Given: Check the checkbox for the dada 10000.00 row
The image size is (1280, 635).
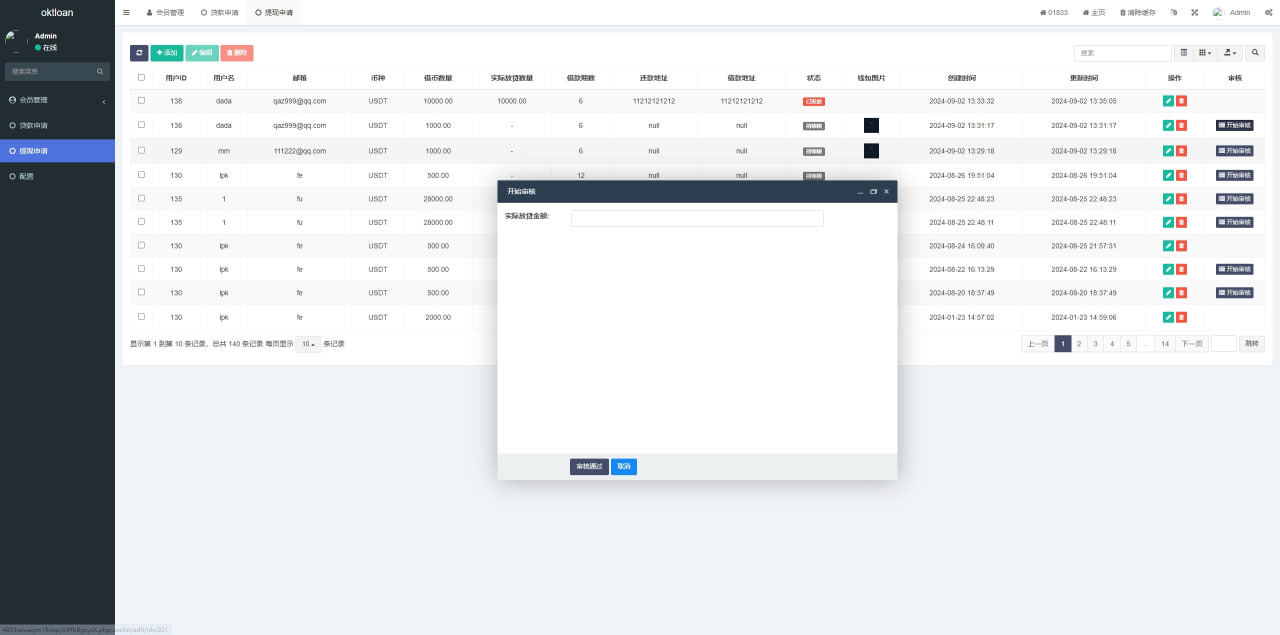Looking at the screenshot, I should 141,100.
